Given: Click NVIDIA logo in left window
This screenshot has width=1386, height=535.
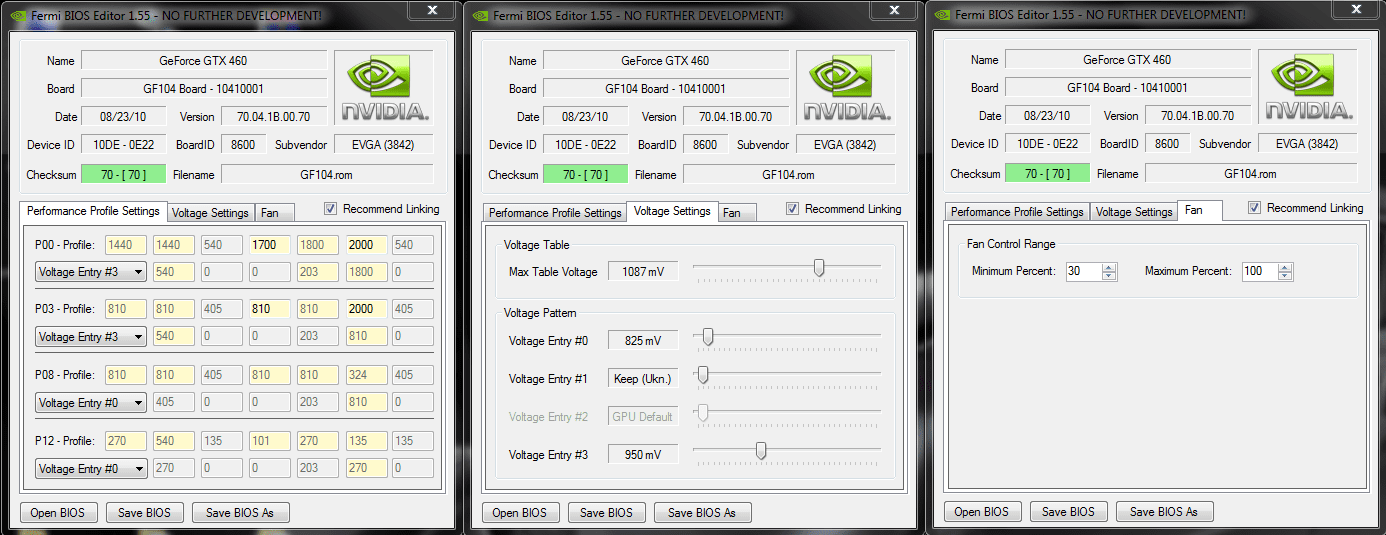Looking at the screenshot, I should click(x=384, y=88).
